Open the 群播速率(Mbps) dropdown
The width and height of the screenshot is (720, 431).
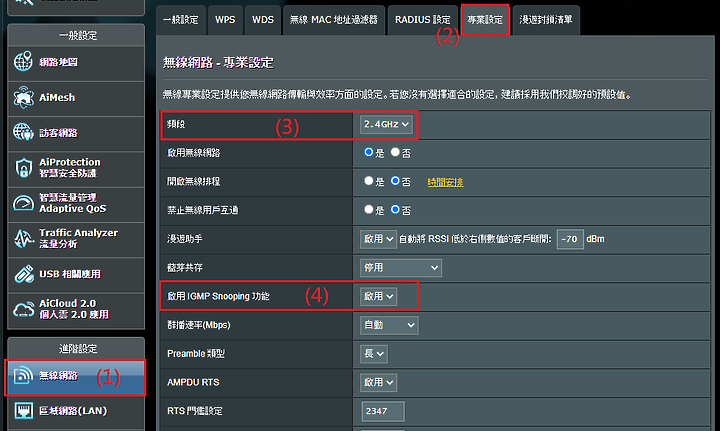pyautogui.click(x=389, y=325)
